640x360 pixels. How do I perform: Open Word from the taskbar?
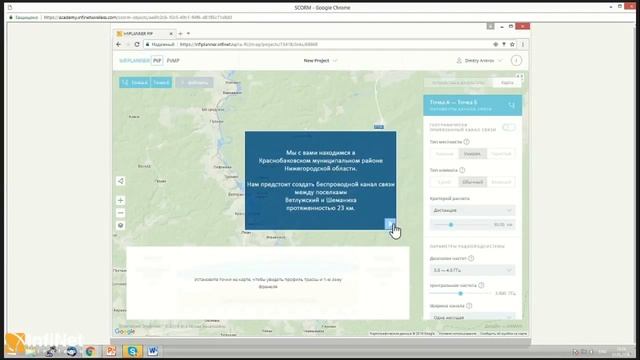(x=153, y=351)
